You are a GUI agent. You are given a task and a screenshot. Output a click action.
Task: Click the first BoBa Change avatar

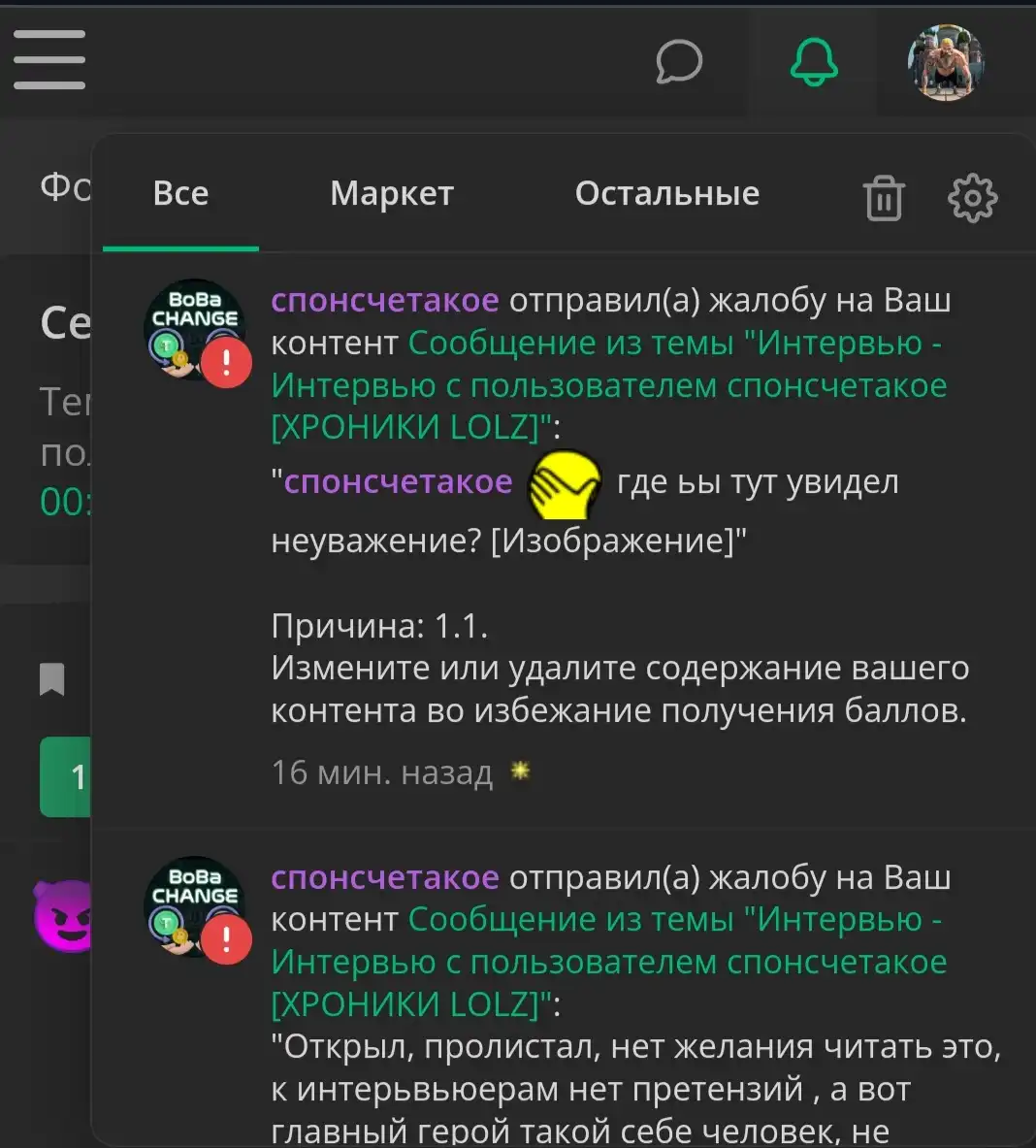click(195, 330)
